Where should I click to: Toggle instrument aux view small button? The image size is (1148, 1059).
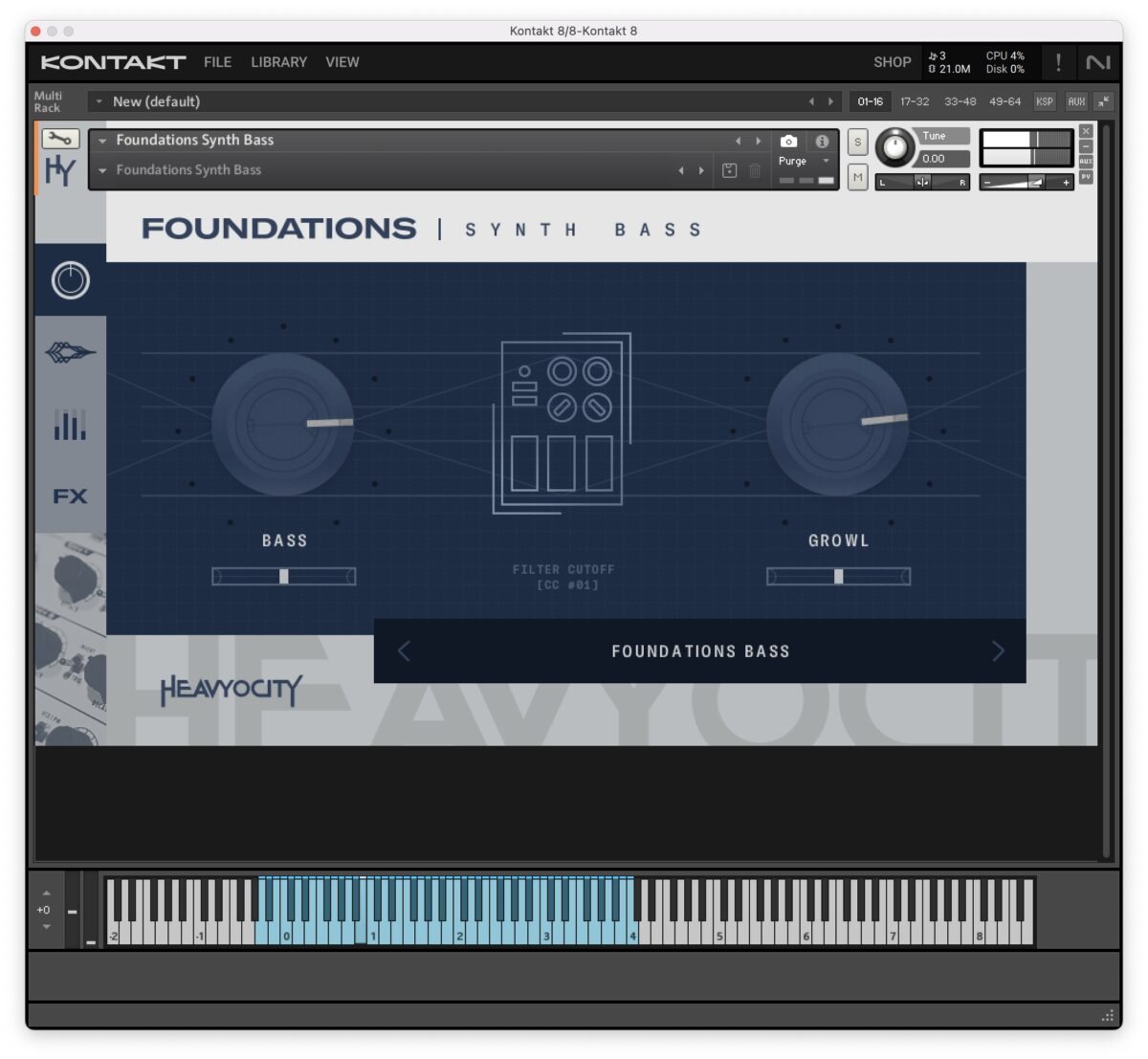pos(1086,162)
